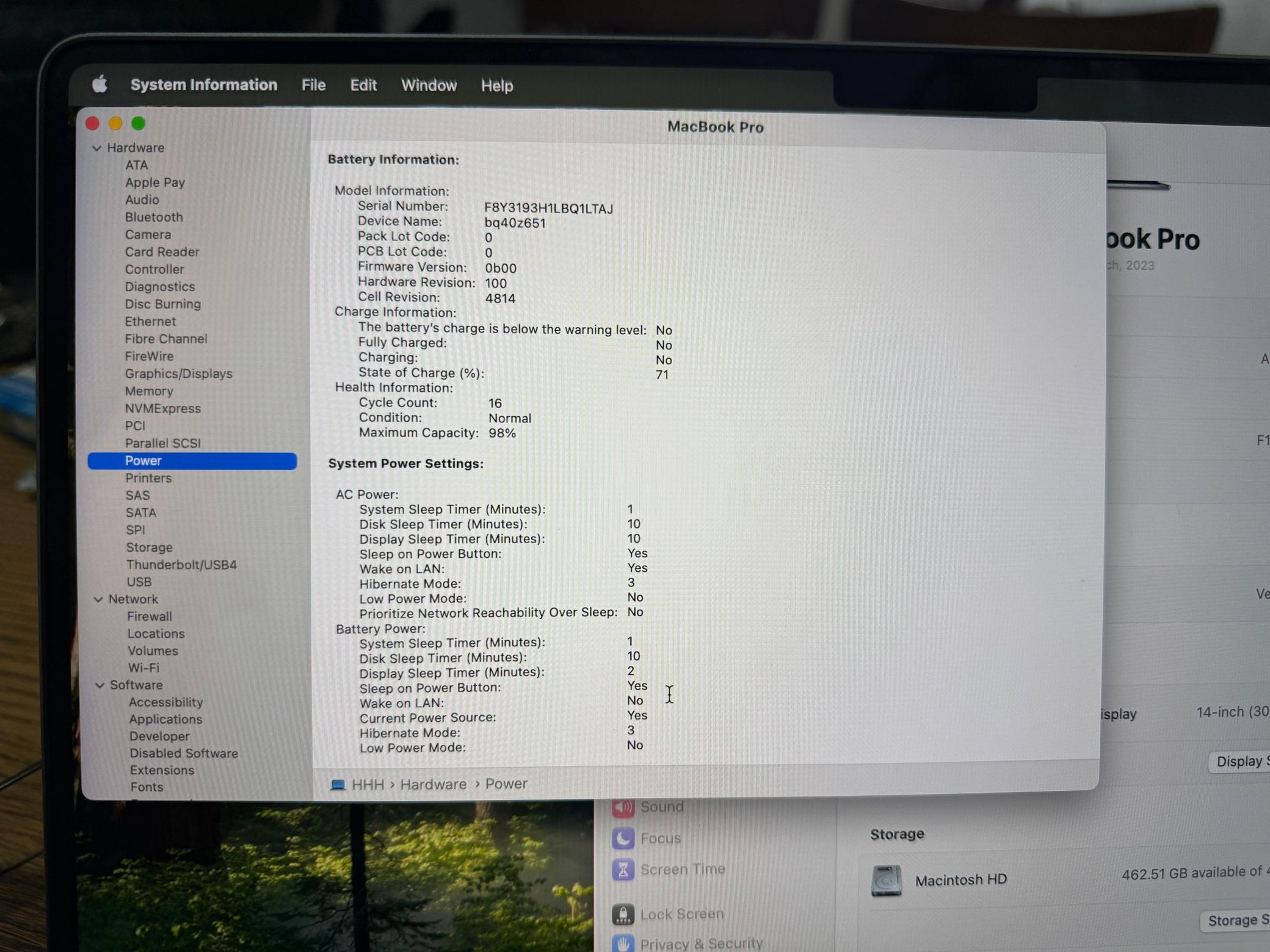The height and width of the screenshot is (952, 1270).
Task: Select Audio in the sidebar
Action: 142,200
